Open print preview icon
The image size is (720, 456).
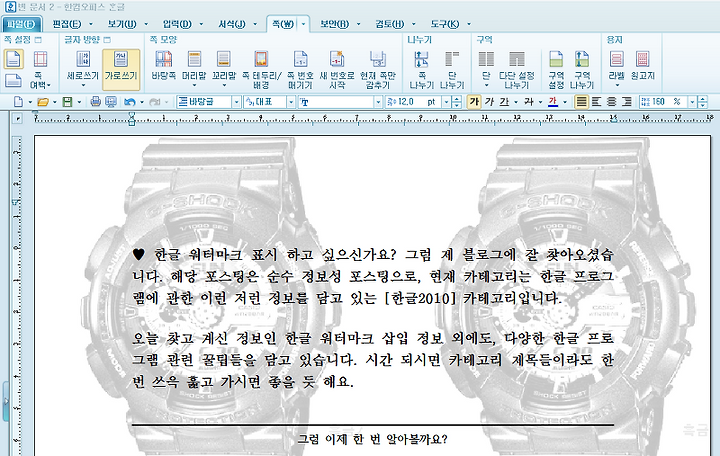coord(111,101)
